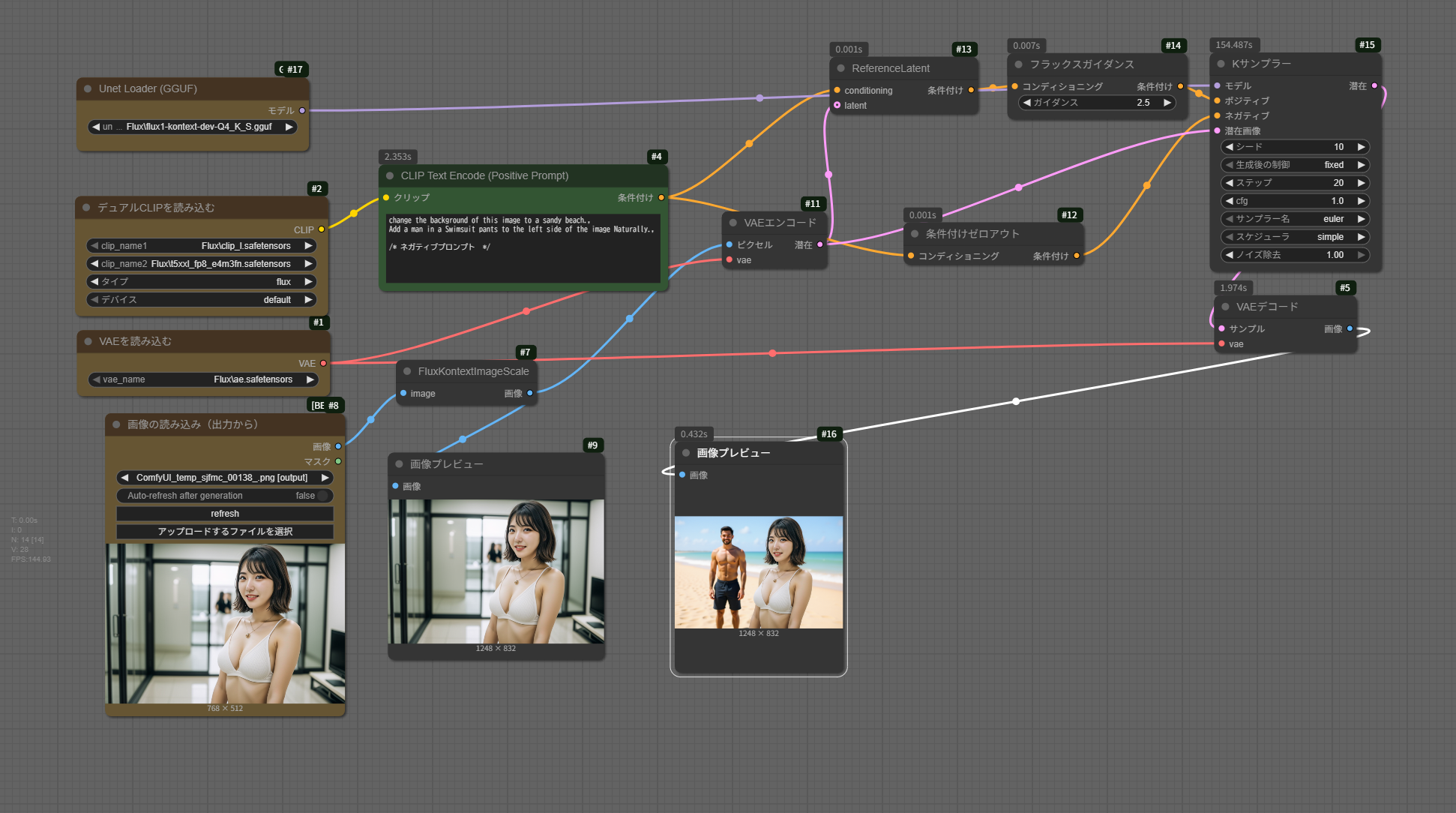Click the #16 node badge
This screenshot has width=1456, height=813.
[x=828, y=434]
